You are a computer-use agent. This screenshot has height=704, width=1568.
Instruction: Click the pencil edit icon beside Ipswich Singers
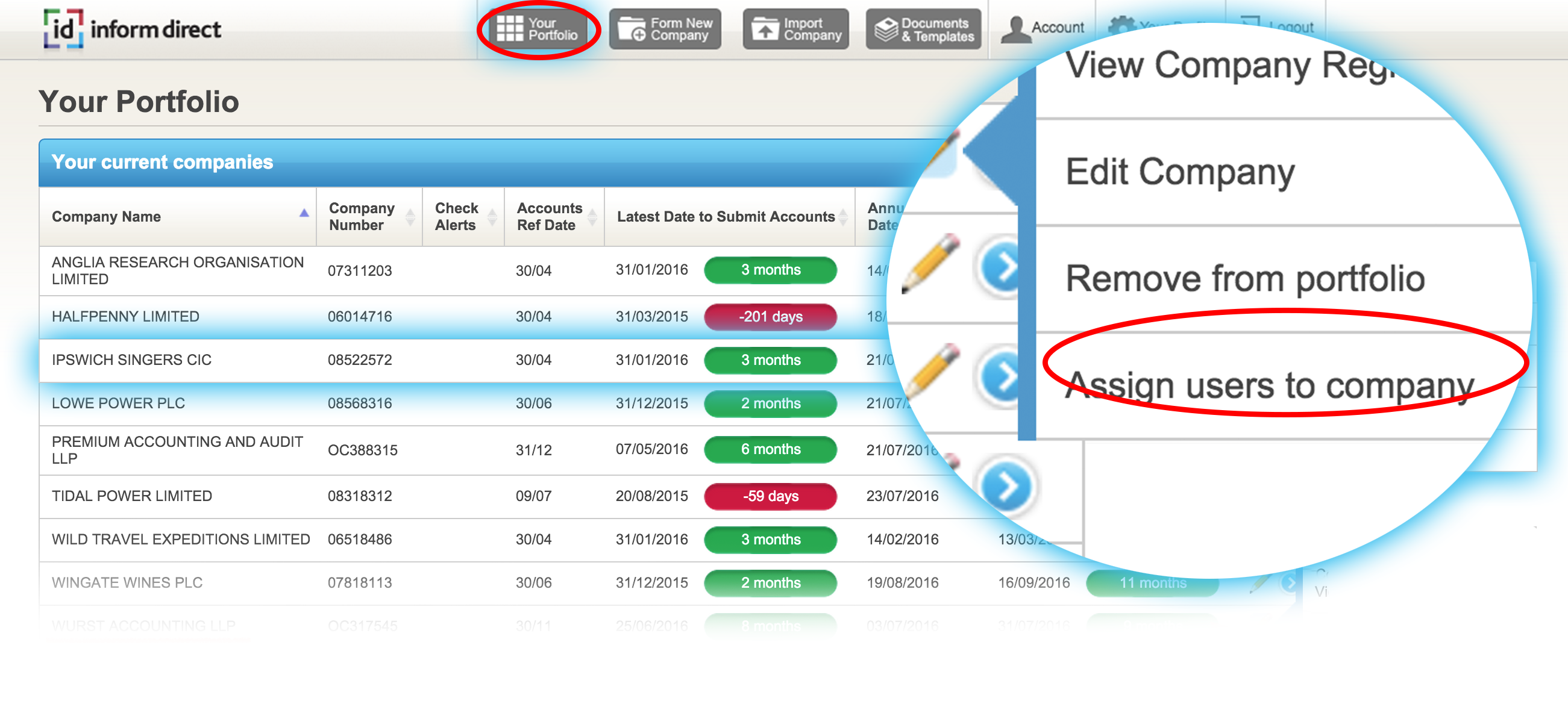[x=933, y=371]
